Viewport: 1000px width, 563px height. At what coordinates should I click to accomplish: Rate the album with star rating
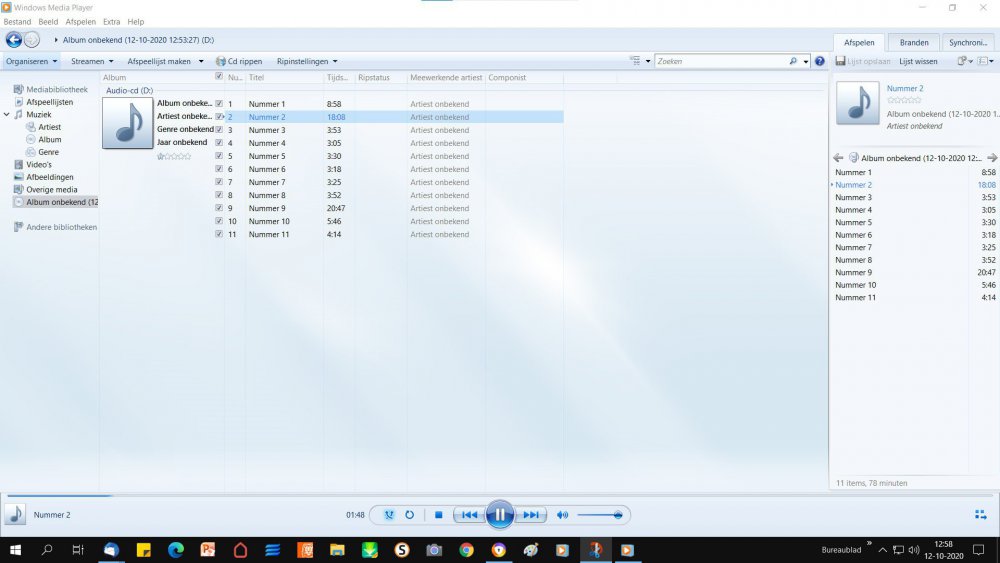click(x=173, y=156)
